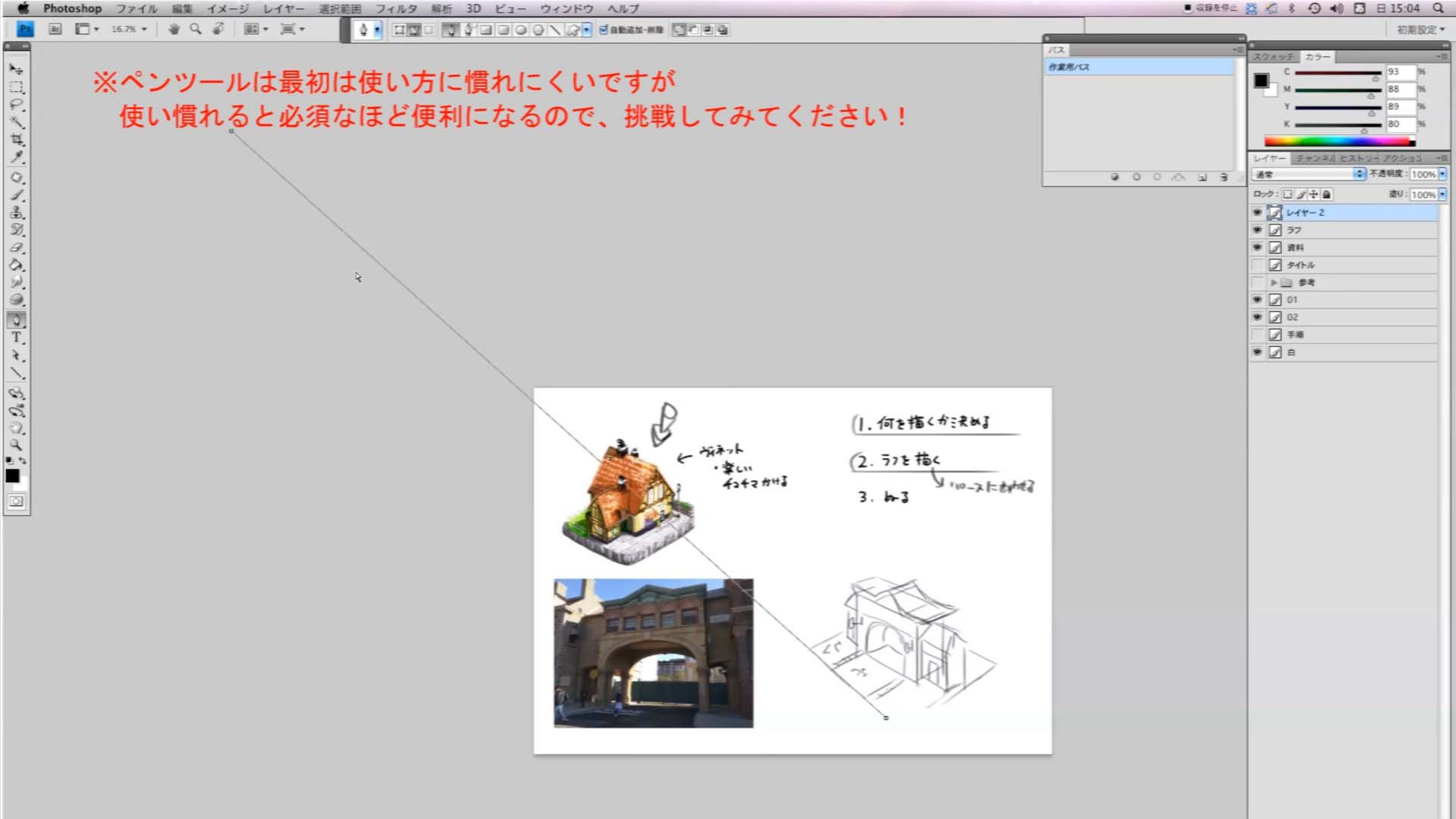Toggle lock all (padlock) button
Viewport: 1456px width, 819px height.
point(1326,194)
